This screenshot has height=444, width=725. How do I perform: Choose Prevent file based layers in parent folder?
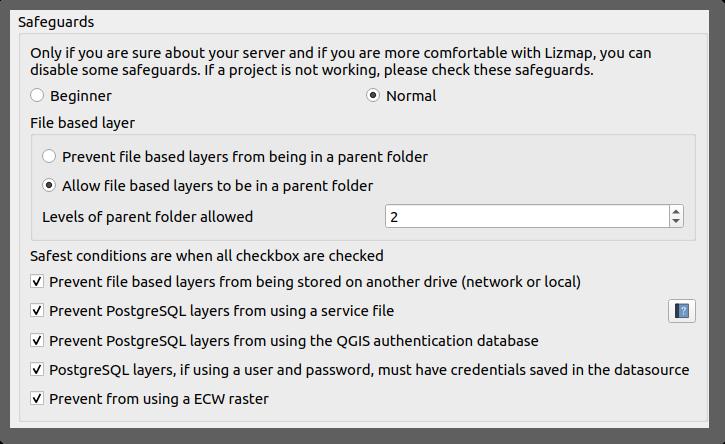click(x=49, y=157)
